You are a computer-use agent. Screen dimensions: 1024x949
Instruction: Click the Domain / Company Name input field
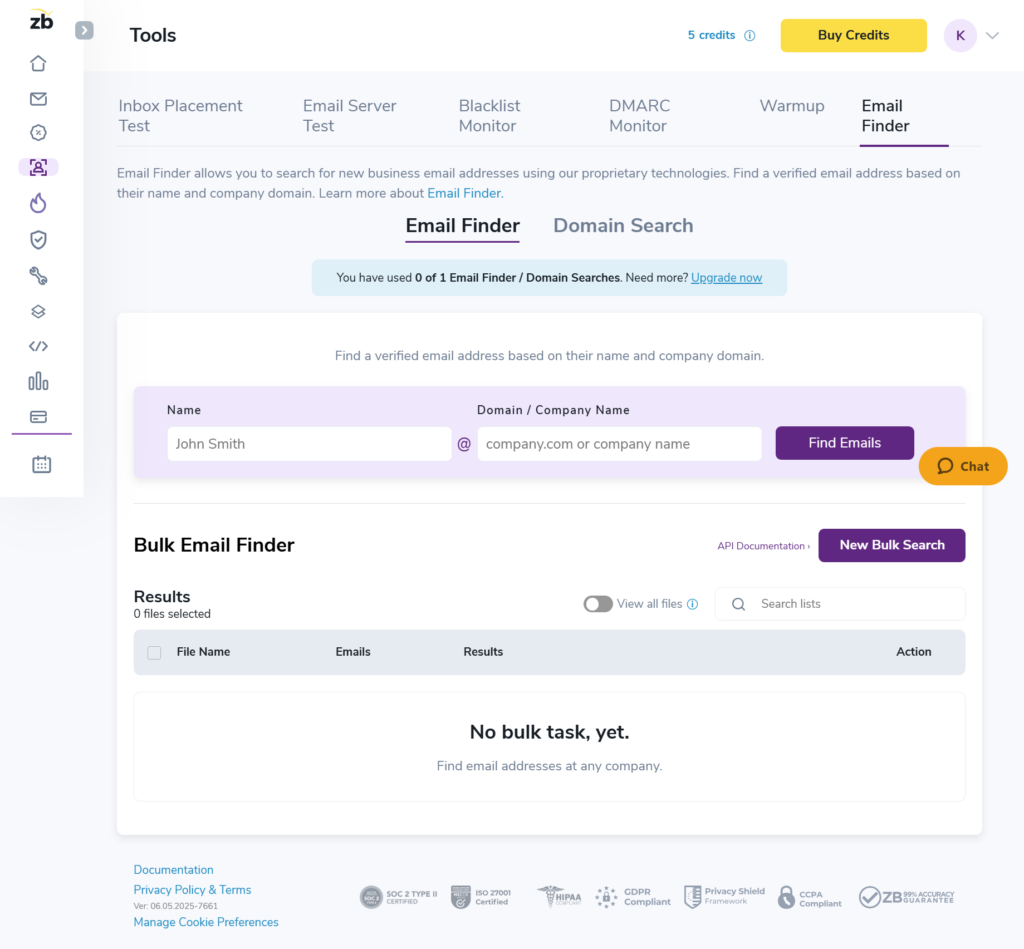619,444
